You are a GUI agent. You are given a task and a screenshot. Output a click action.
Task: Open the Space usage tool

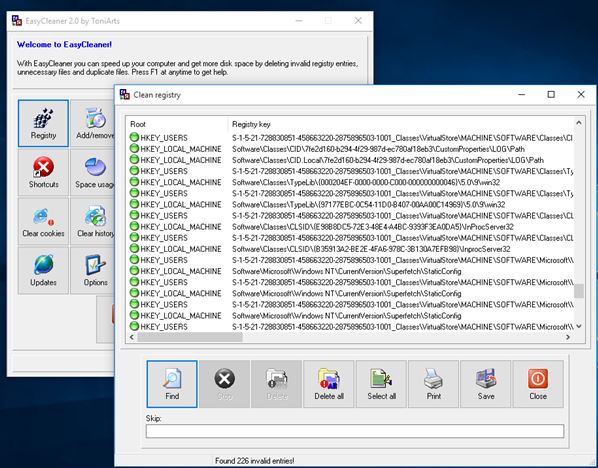coord(93,172)
